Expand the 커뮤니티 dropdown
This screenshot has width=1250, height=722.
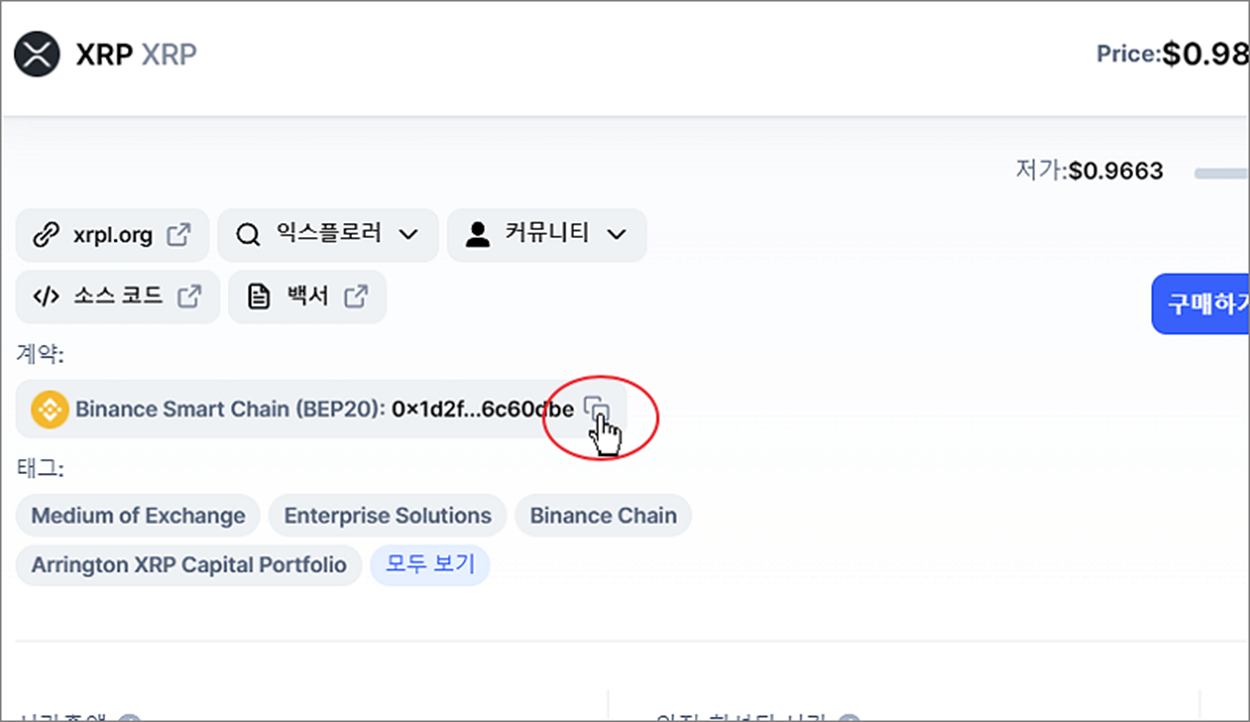[547, 235]
